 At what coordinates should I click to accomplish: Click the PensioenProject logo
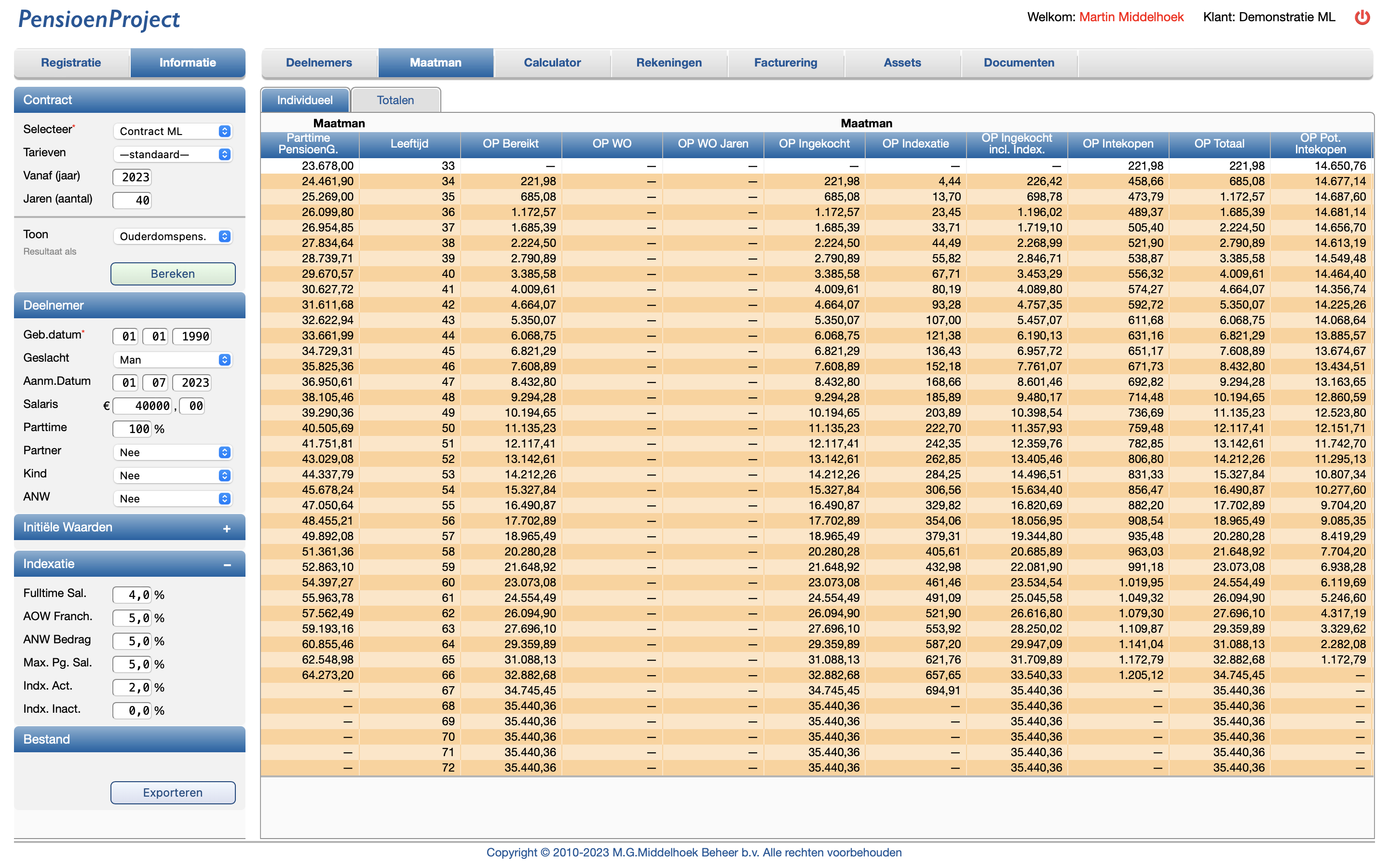click(x=99, y=19)
